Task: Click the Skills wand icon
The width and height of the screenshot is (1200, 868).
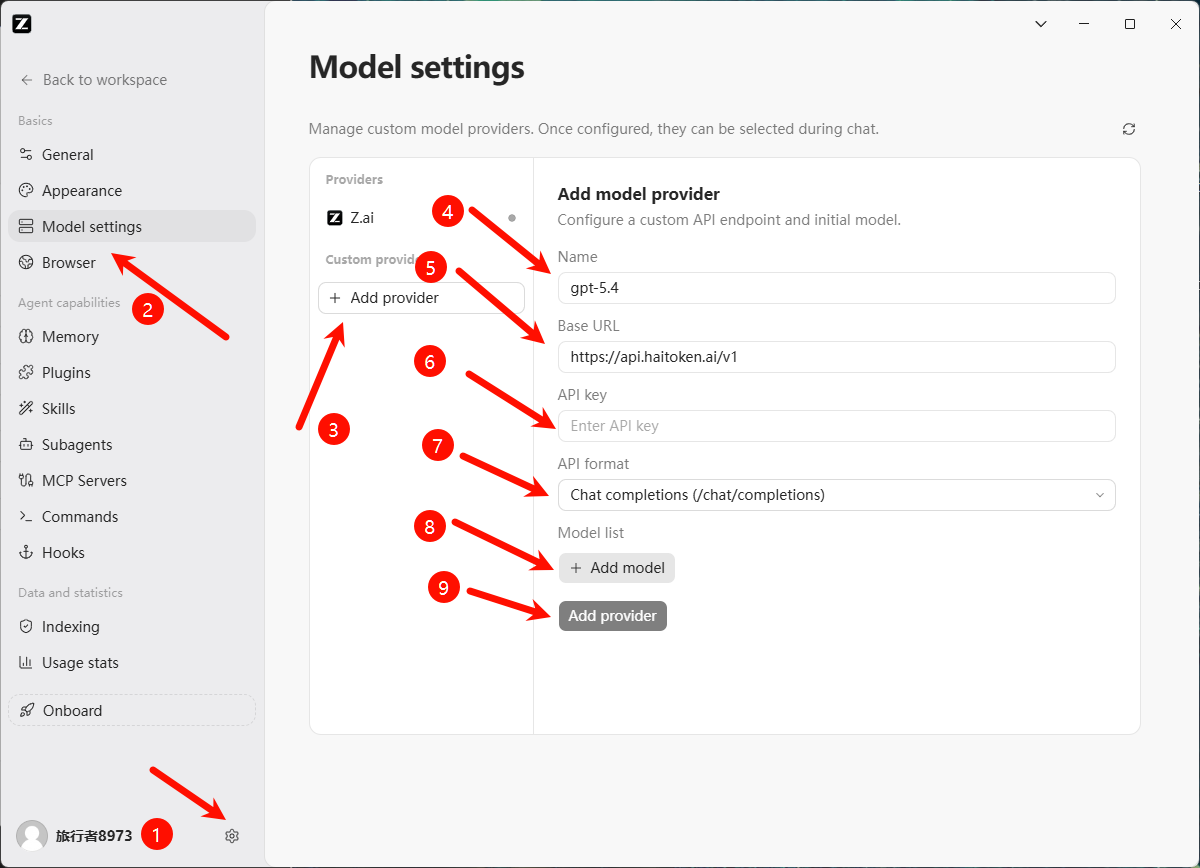Action: click(x=26, y=409)
